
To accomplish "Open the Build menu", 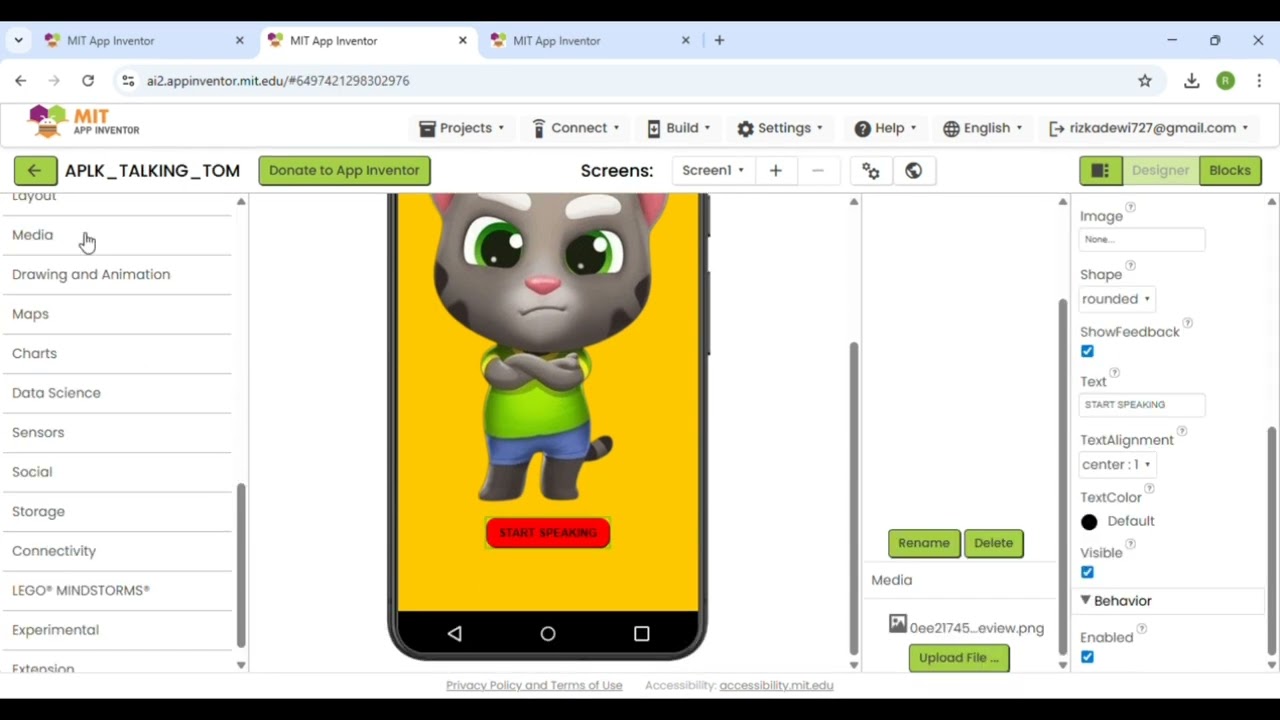I will click(678, 128).
